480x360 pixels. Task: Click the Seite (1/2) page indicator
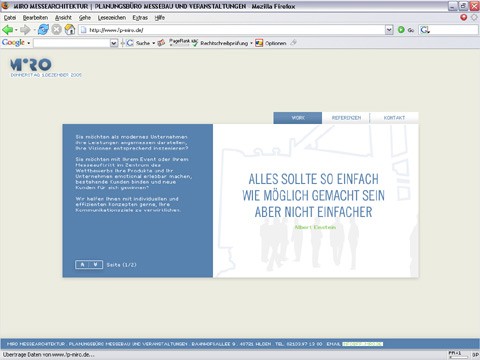121,265
